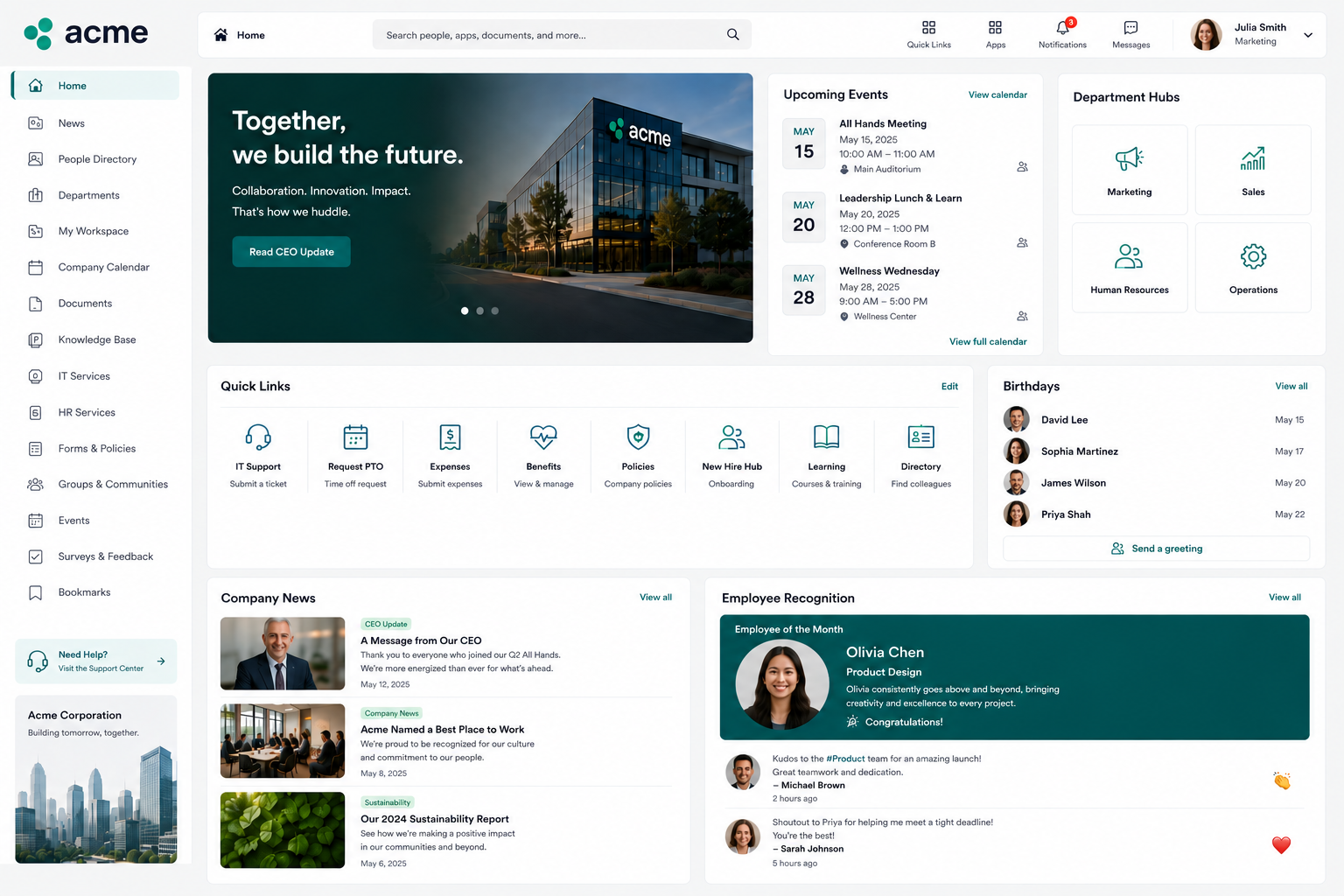Click attendees icon for Wellness Wednesday
The image size is (1344, 896).
[x=1022, y=316]
